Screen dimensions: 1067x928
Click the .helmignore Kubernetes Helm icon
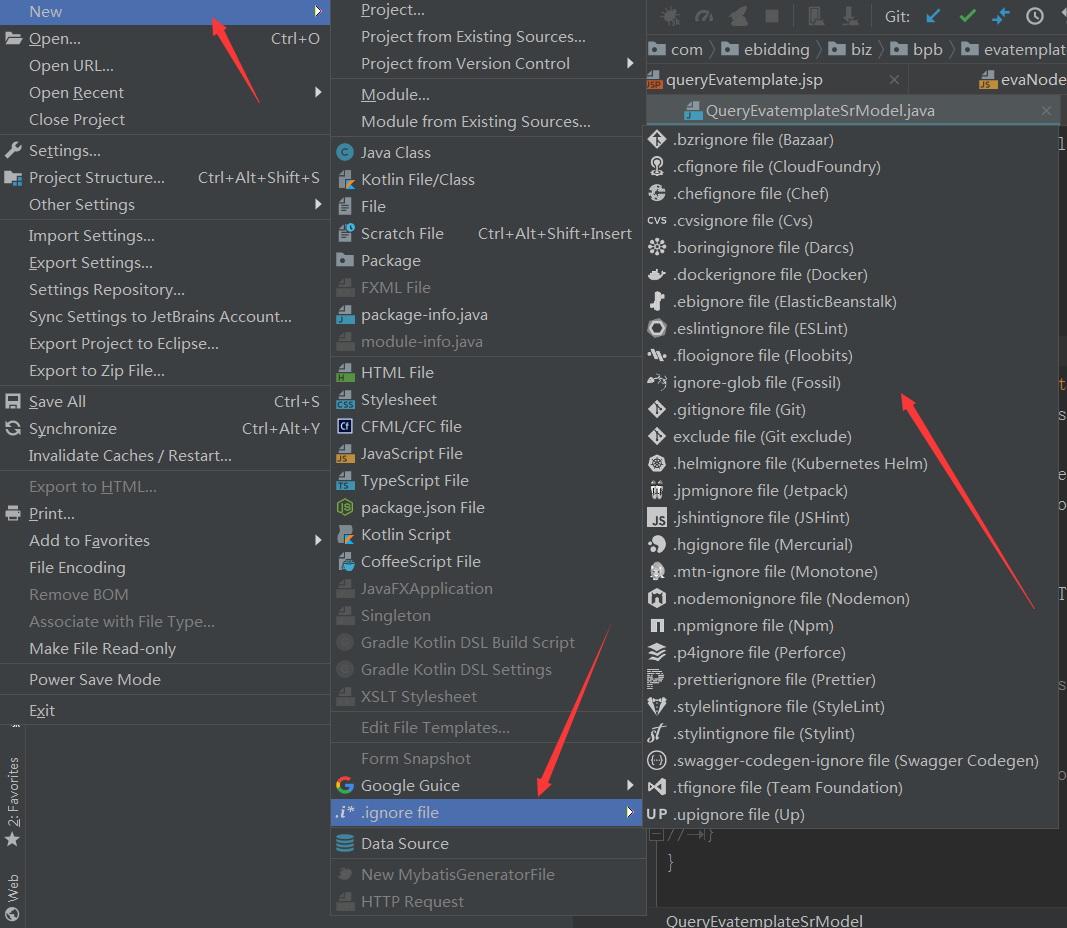click(x=657, y=464)
